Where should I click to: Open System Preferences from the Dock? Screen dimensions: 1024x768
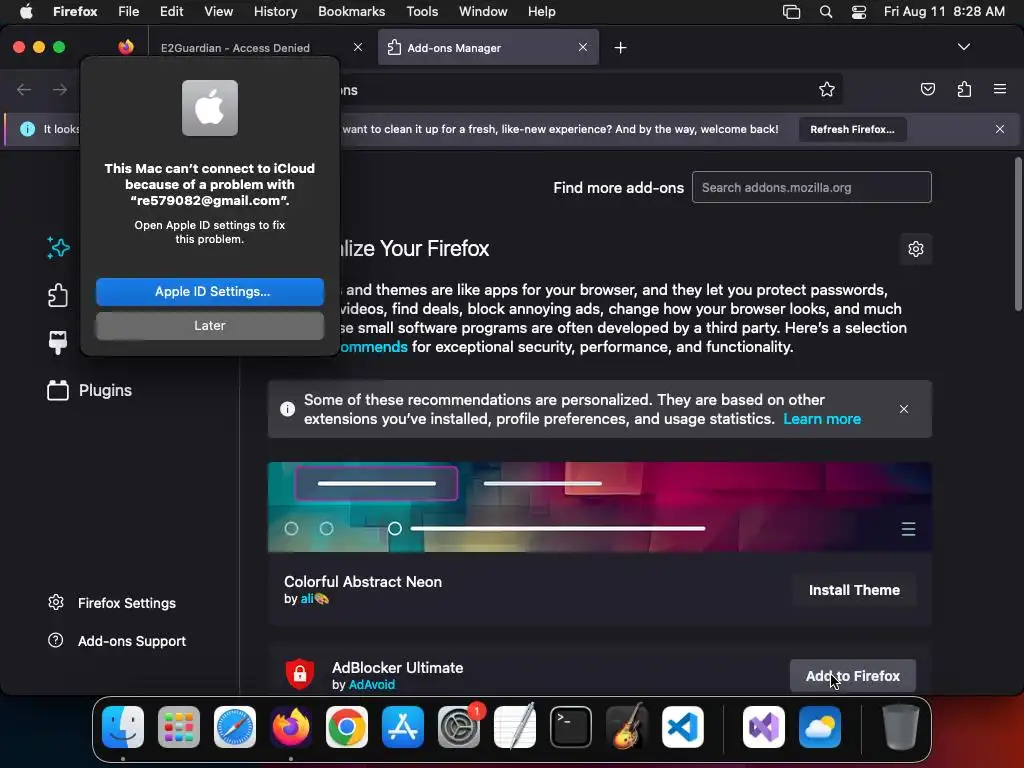[458, 727]
